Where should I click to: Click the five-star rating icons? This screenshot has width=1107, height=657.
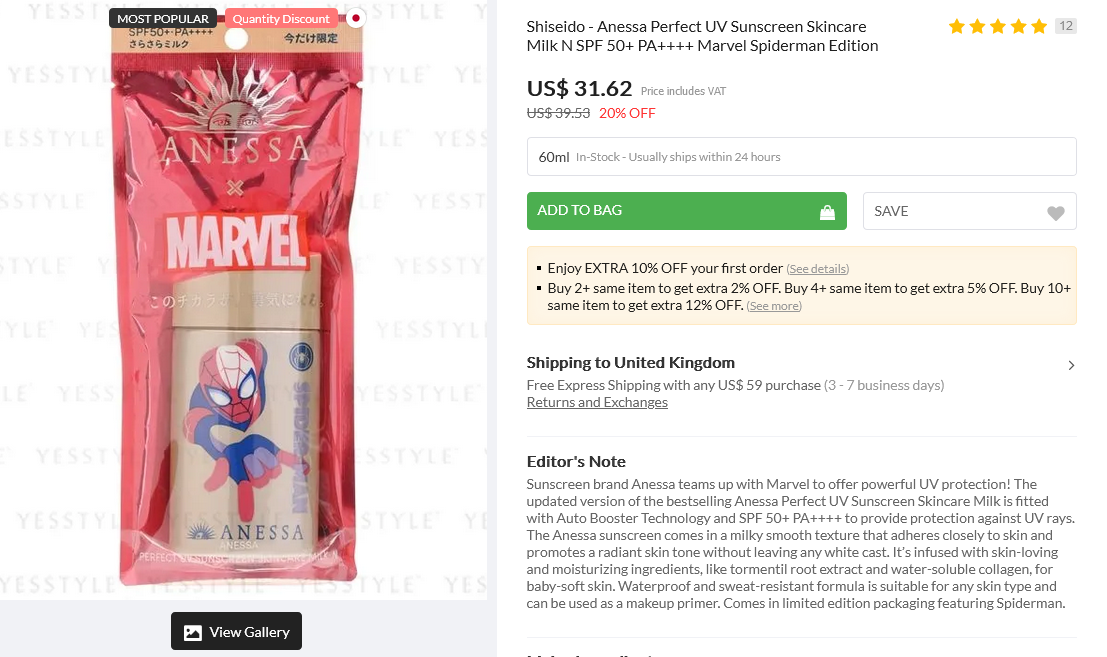(997, 26)
